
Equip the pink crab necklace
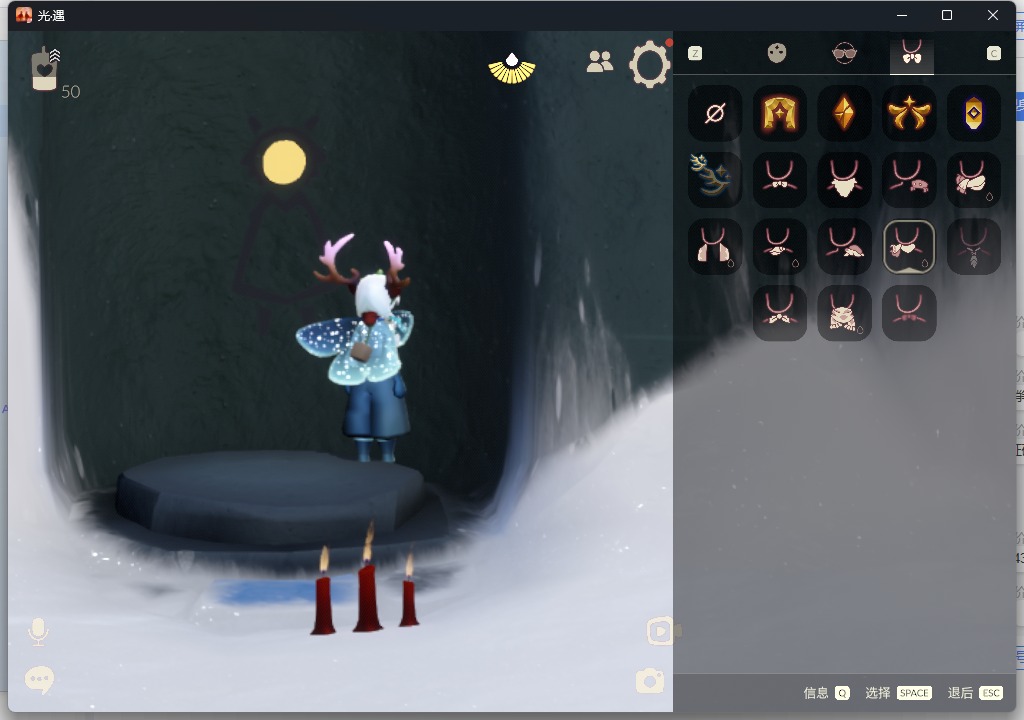click(x=909, y=180)
